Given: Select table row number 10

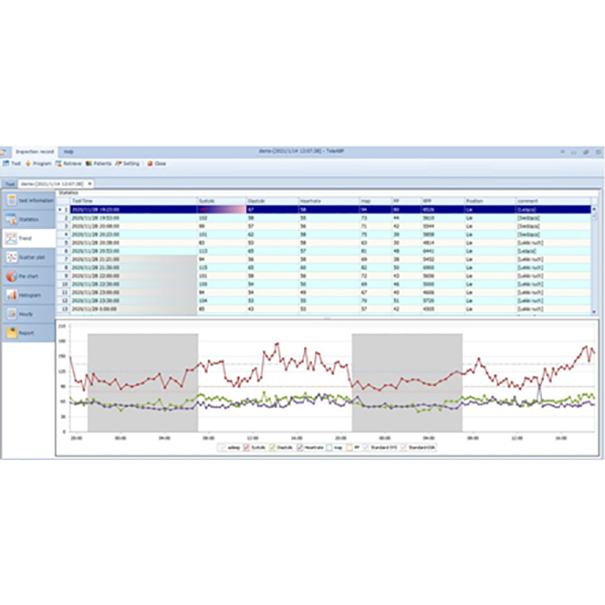Looking at the screenshot, I should tap(324, 284).
